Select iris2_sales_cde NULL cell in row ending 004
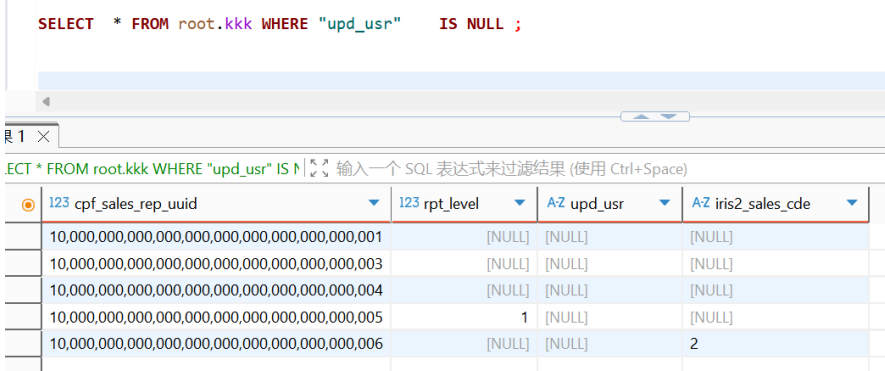 pos(776,290)
